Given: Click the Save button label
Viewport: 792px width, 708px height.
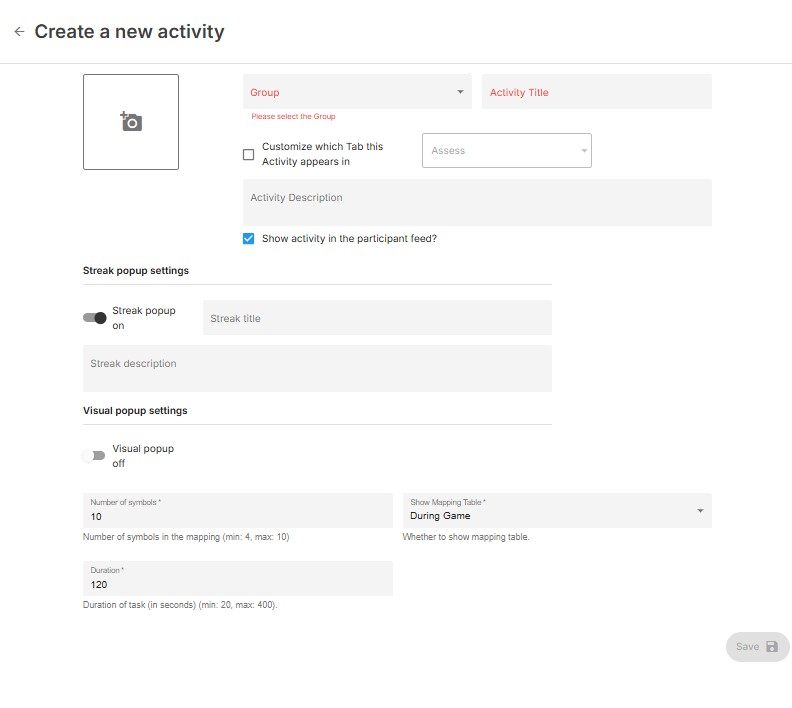Looking at the screenshot, I should click(747, 647).
